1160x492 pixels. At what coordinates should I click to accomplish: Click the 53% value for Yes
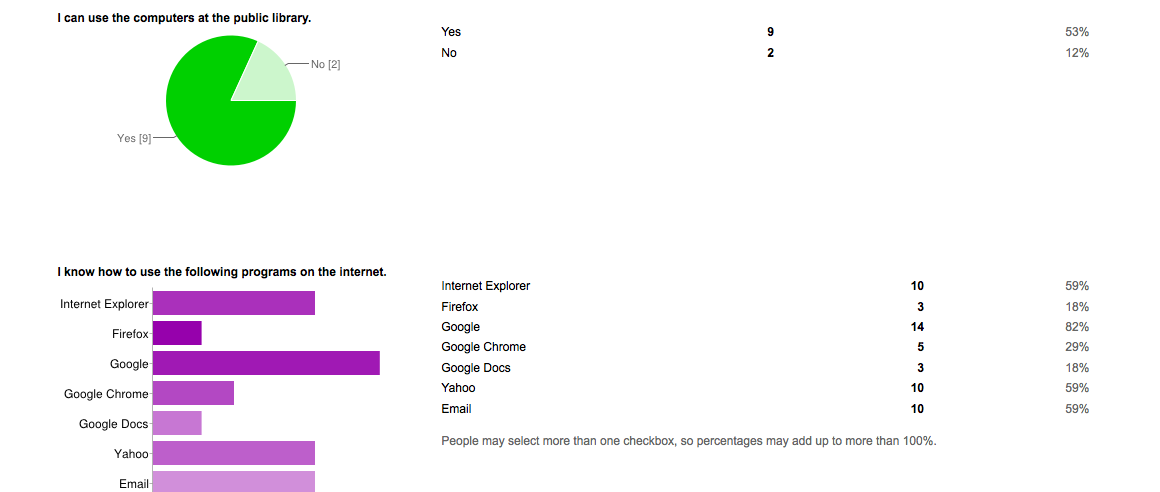point(1077,32)
